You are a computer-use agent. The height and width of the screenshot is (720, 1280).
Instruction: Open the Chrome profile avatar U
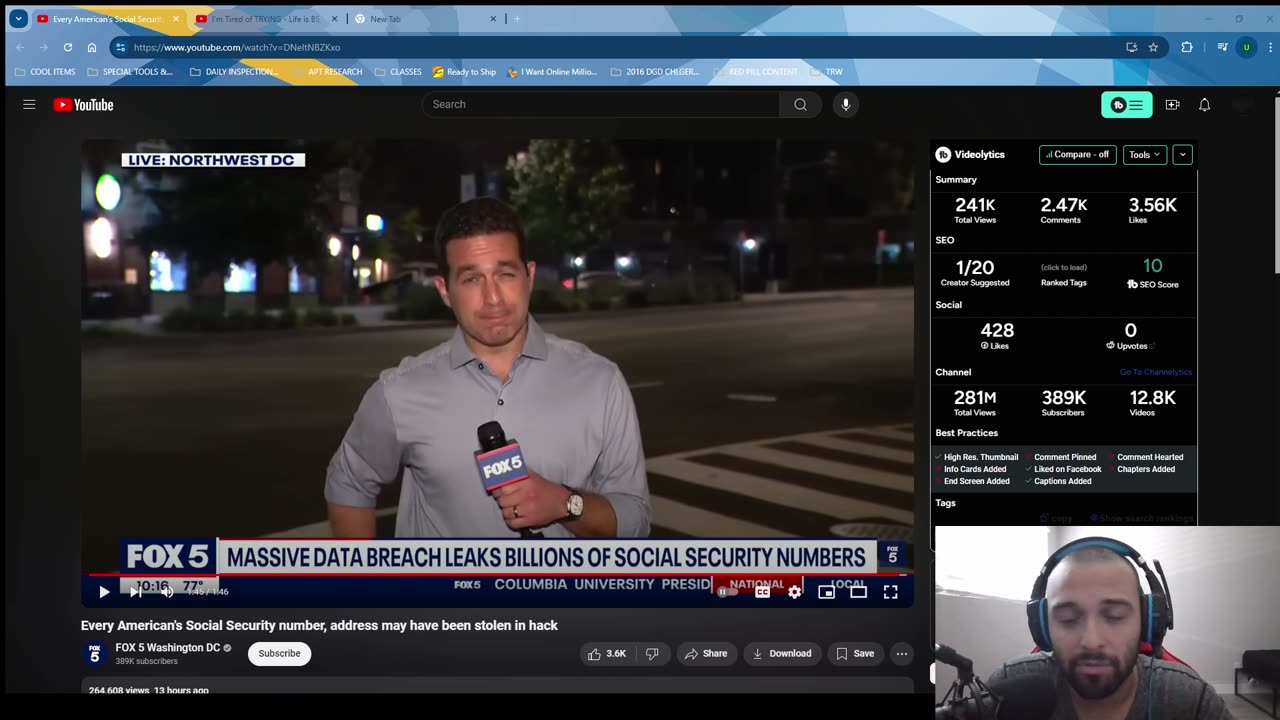1246,47
